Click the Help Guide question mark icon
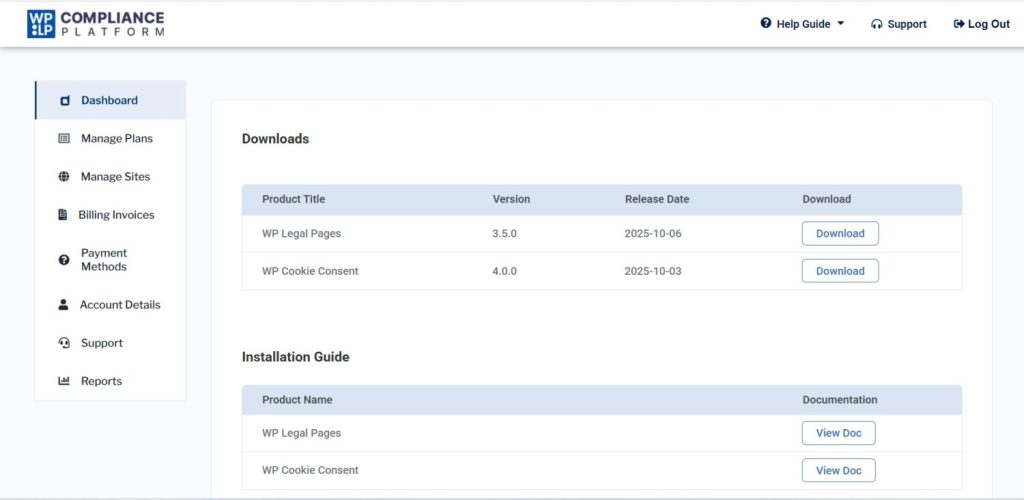The height and width of the screenshot is (500, 1024). (x=766, y=23)
